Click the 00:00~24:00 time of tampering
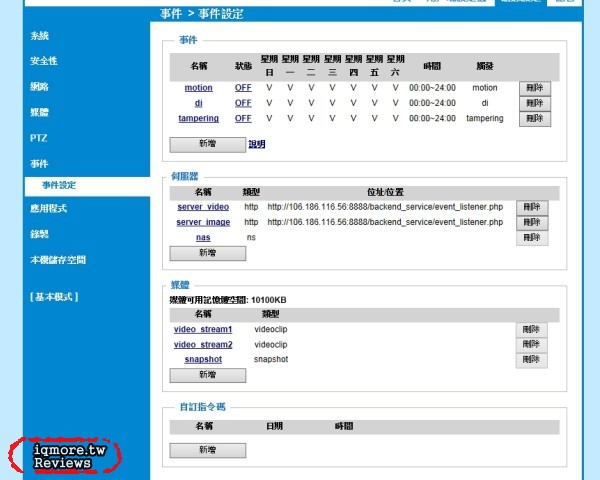The width and height of the screenshot is (600, 480). 432,118
